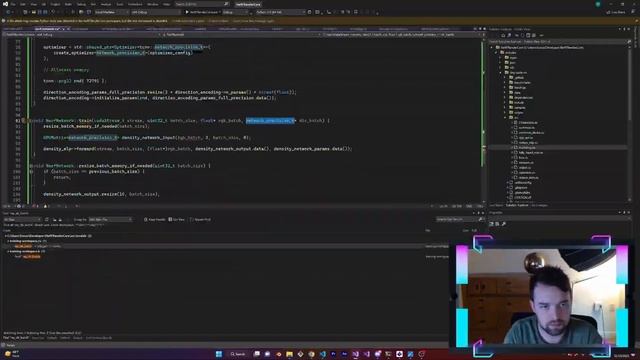Toggle List View in Find results
This screenshot has height=360, width=640.
pyautogui.click(x=177, y=220)
